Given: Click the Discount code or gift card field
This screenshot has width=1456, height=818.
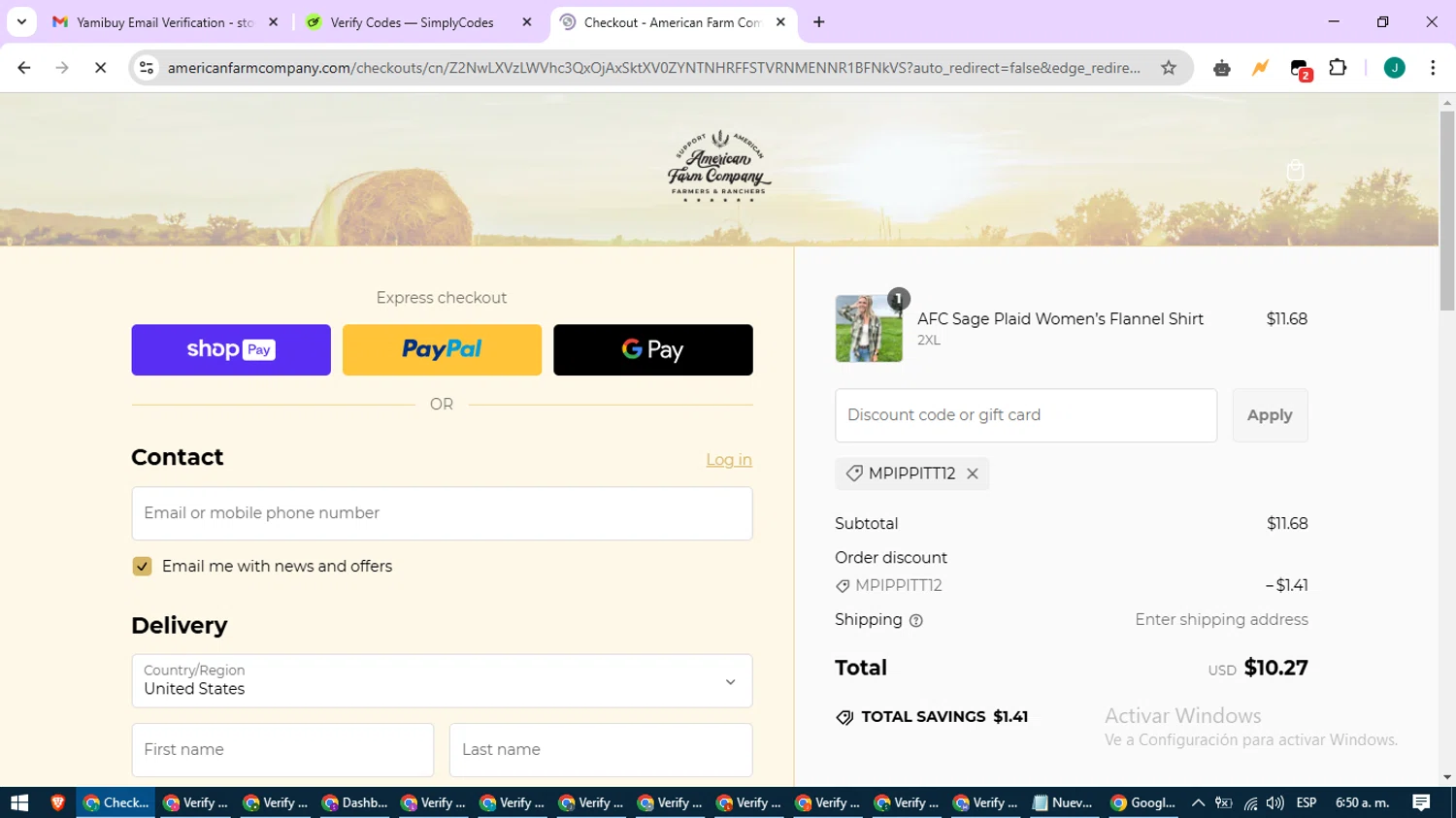Looking at the screenshot, I should pos(1026,415).
